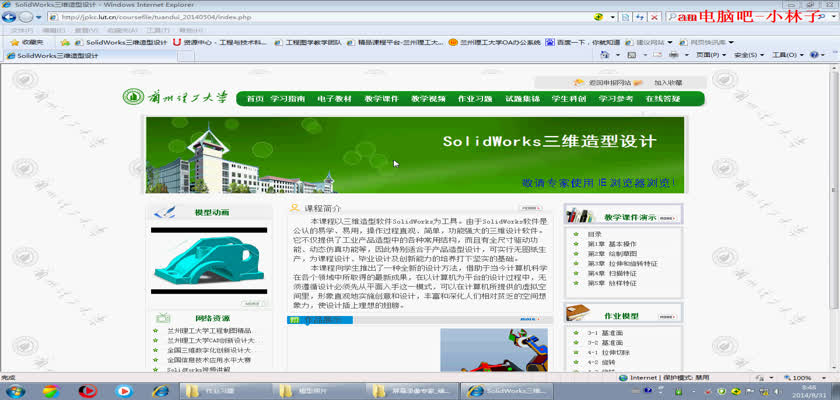Open the 工具(O) command bar menu

788,55
